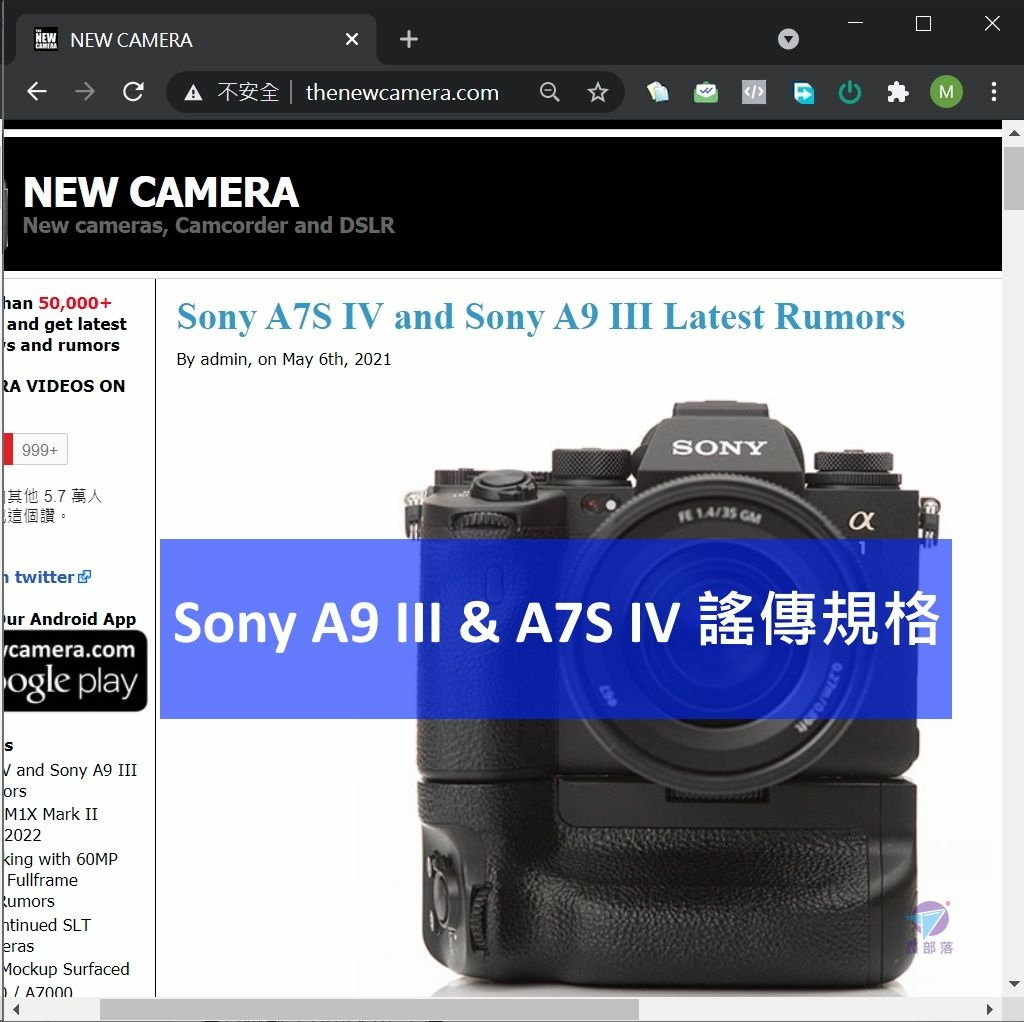Click the browser back arrow
This screenshot has height=1022, width=1024.
tap(37, 91)
